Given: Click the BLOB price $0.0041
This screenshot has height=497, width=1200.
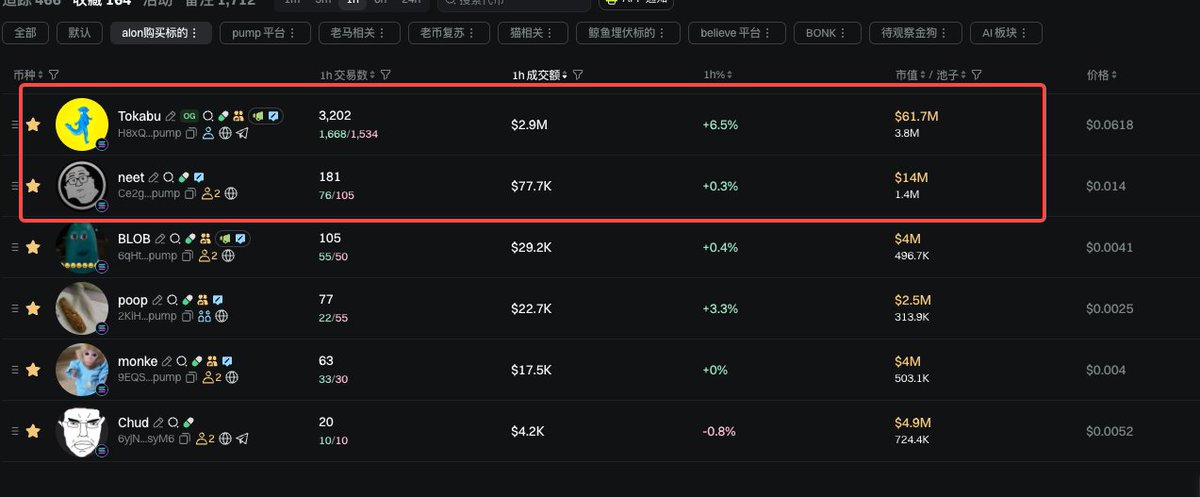Looking at the screenshot, I should click(x=1110, y=247).
